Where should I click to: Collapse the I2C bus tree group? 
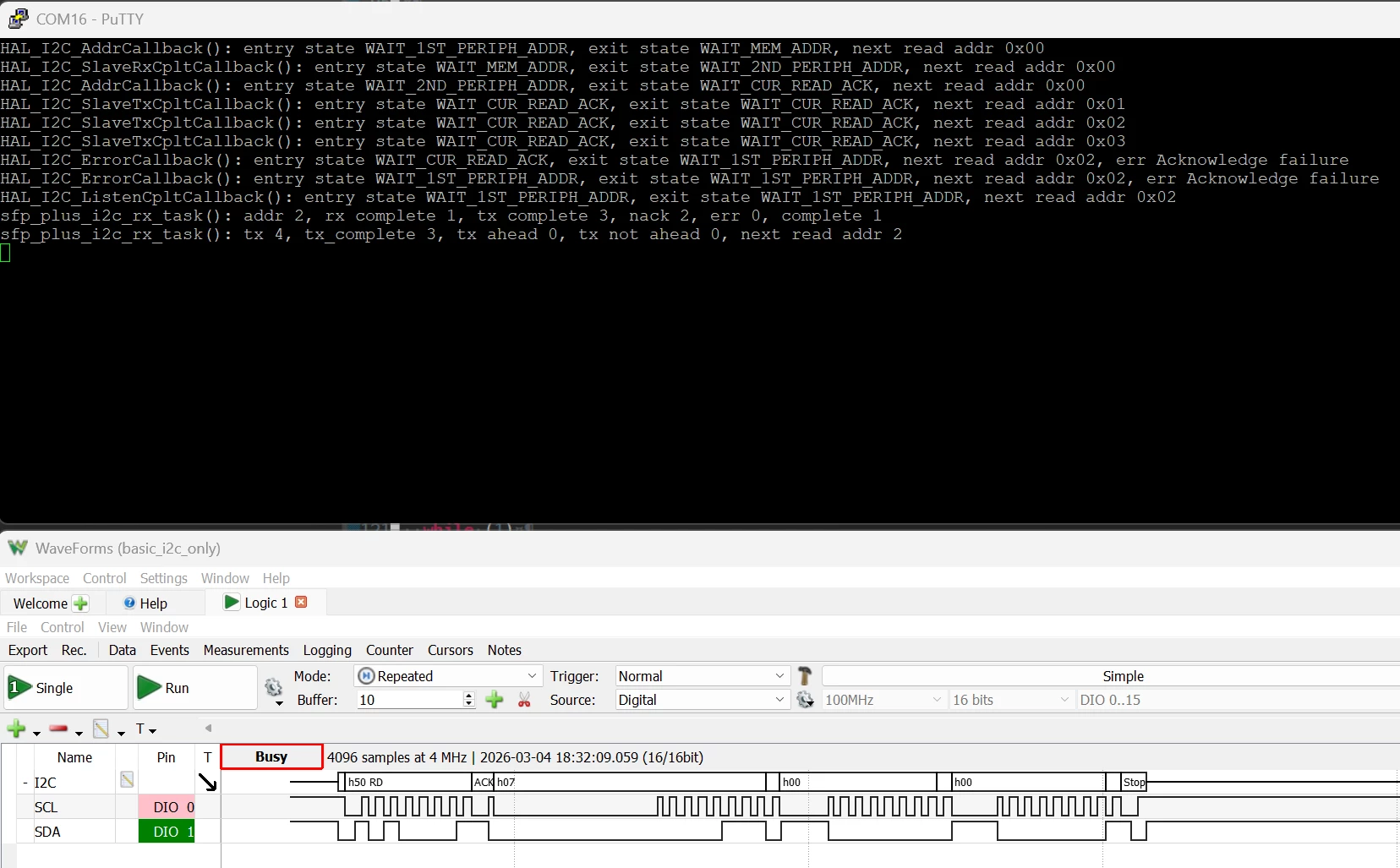[25, 783]
